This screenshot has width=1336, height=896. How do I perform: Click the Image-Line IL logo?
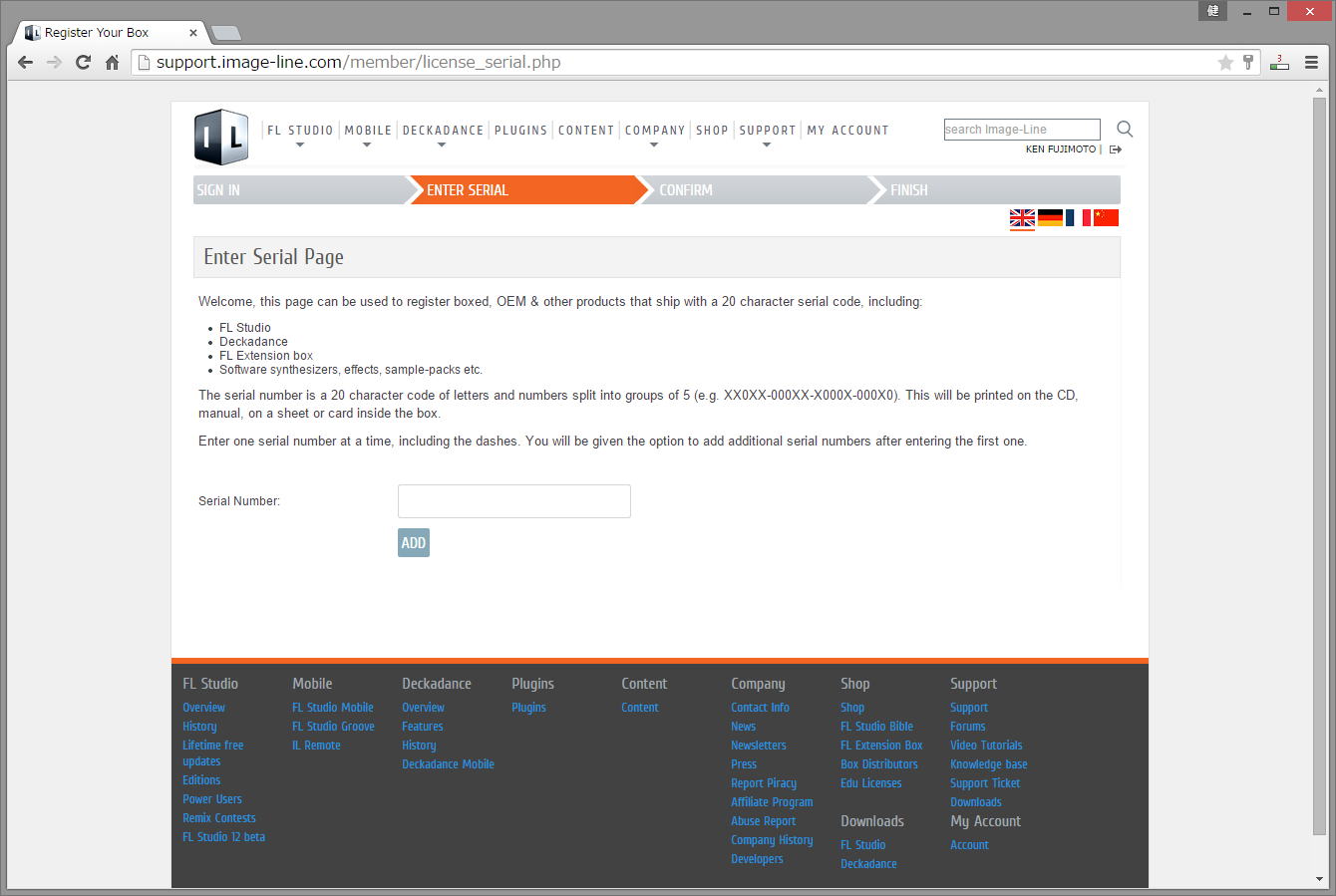(x=221, y=137)
